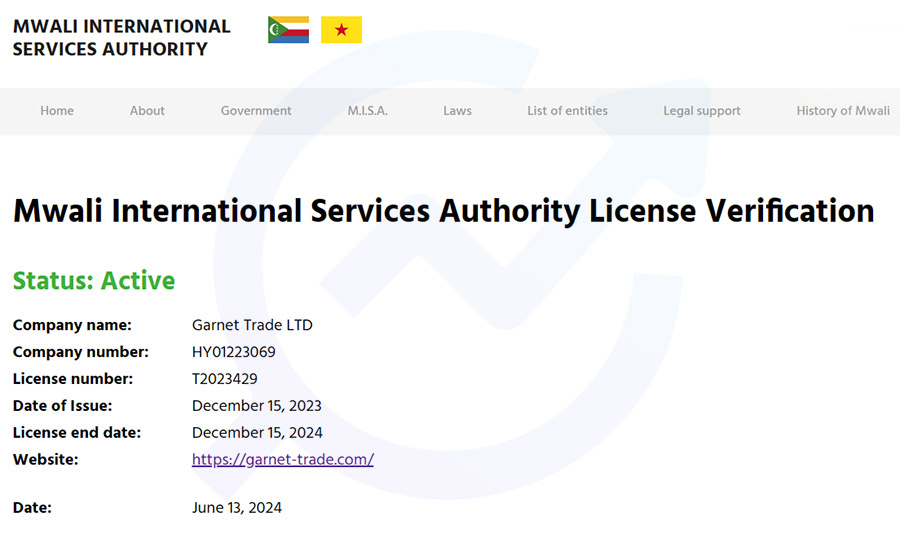Open List of entities in navigation

pos(567,111)
